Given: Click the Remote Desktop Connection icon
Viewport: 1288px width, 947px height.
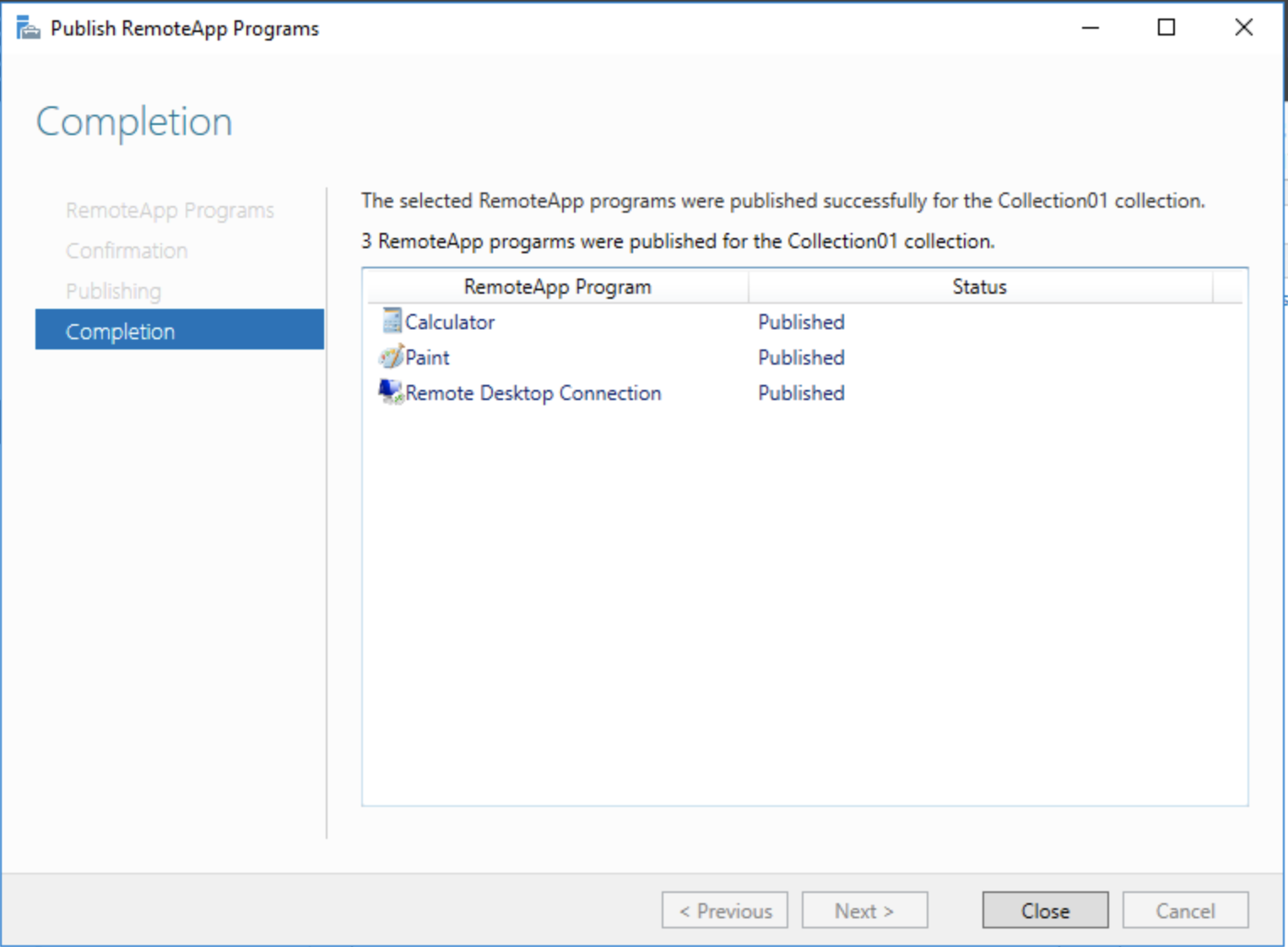Looking at the screenshot, I should (392, 392).
